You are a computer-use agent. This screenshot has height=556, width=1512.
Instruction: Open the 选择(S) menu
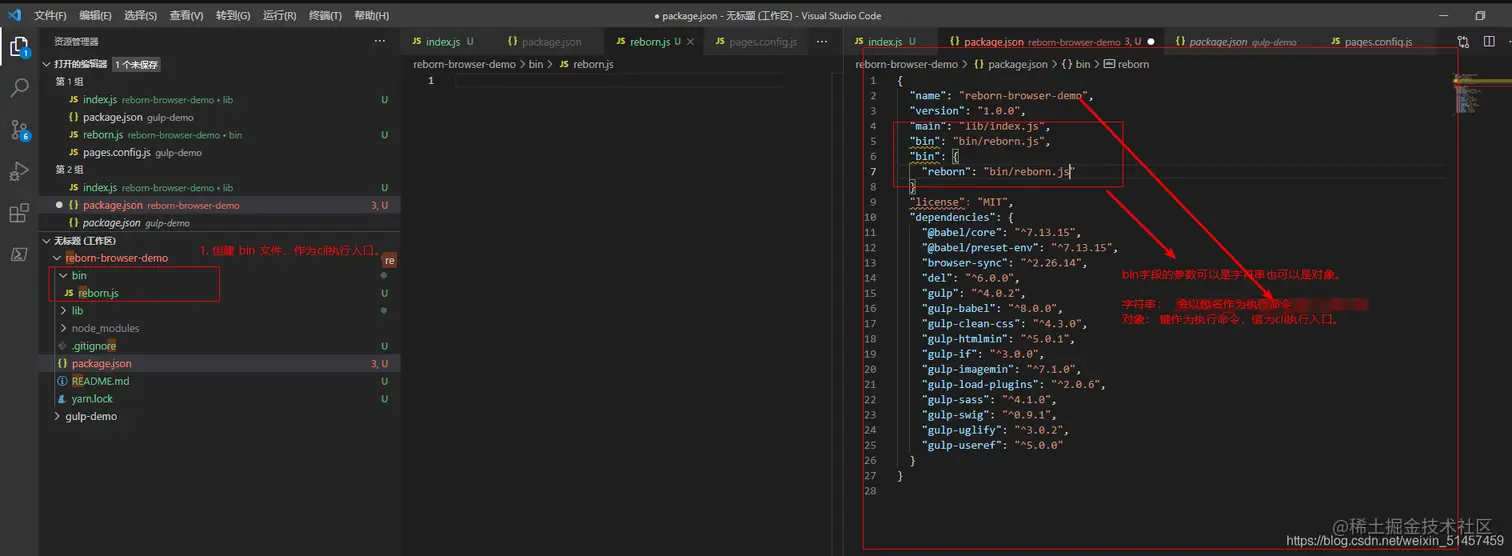141,15
